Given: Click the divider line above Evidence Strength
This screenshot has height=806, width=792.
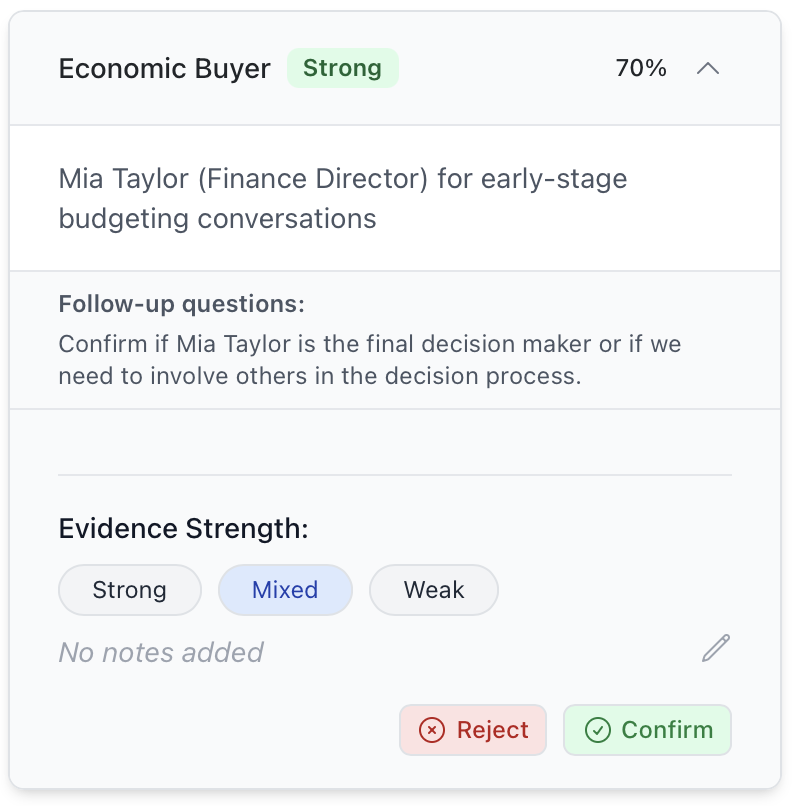Looking at the screenshot, I should 395,475.
